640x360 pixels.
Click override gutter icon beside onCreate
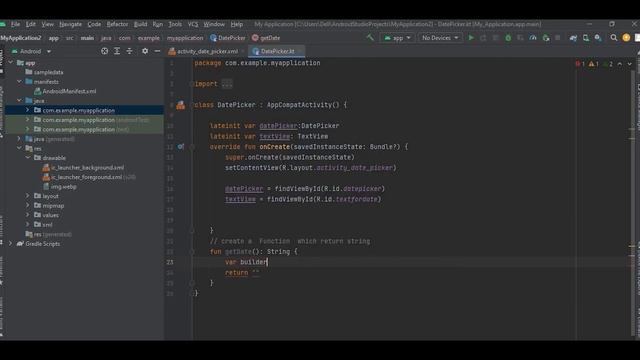[x=180, y=147]
